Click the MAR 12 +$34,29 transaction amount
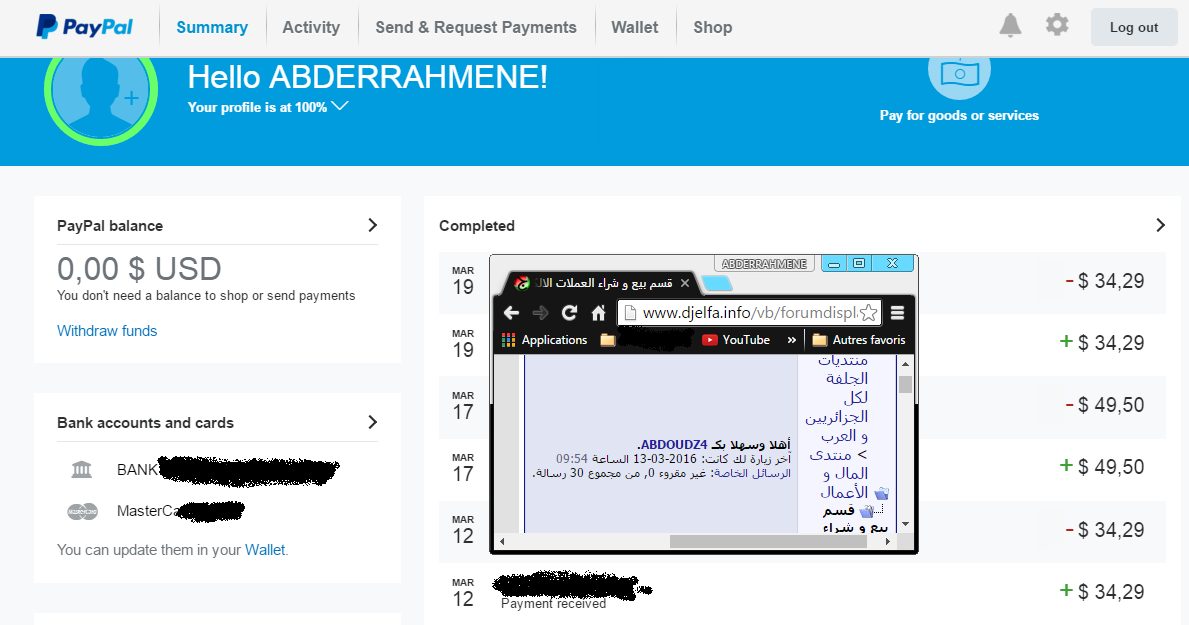 point(1102,592)
